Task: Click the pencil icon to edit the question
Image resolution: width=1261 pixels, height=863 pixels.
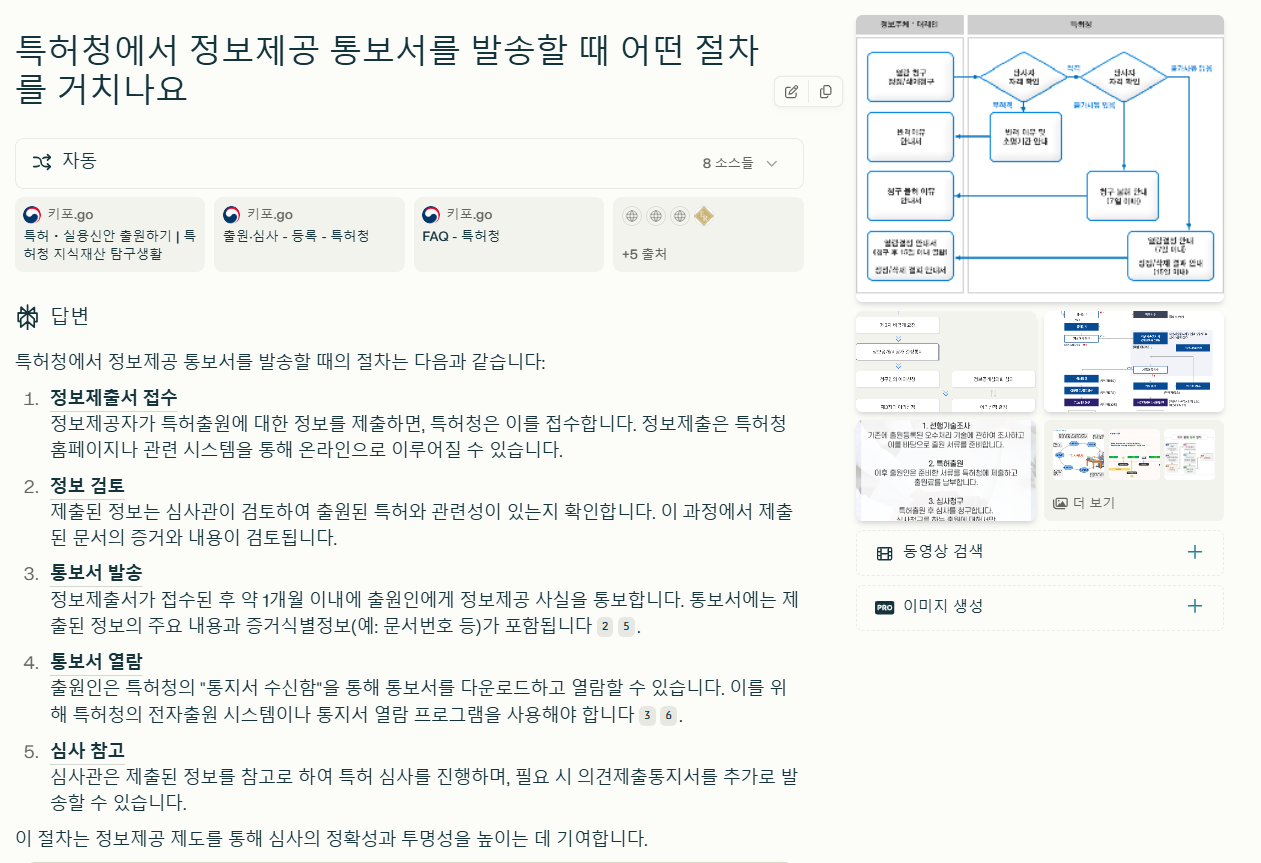Action: 790,91
